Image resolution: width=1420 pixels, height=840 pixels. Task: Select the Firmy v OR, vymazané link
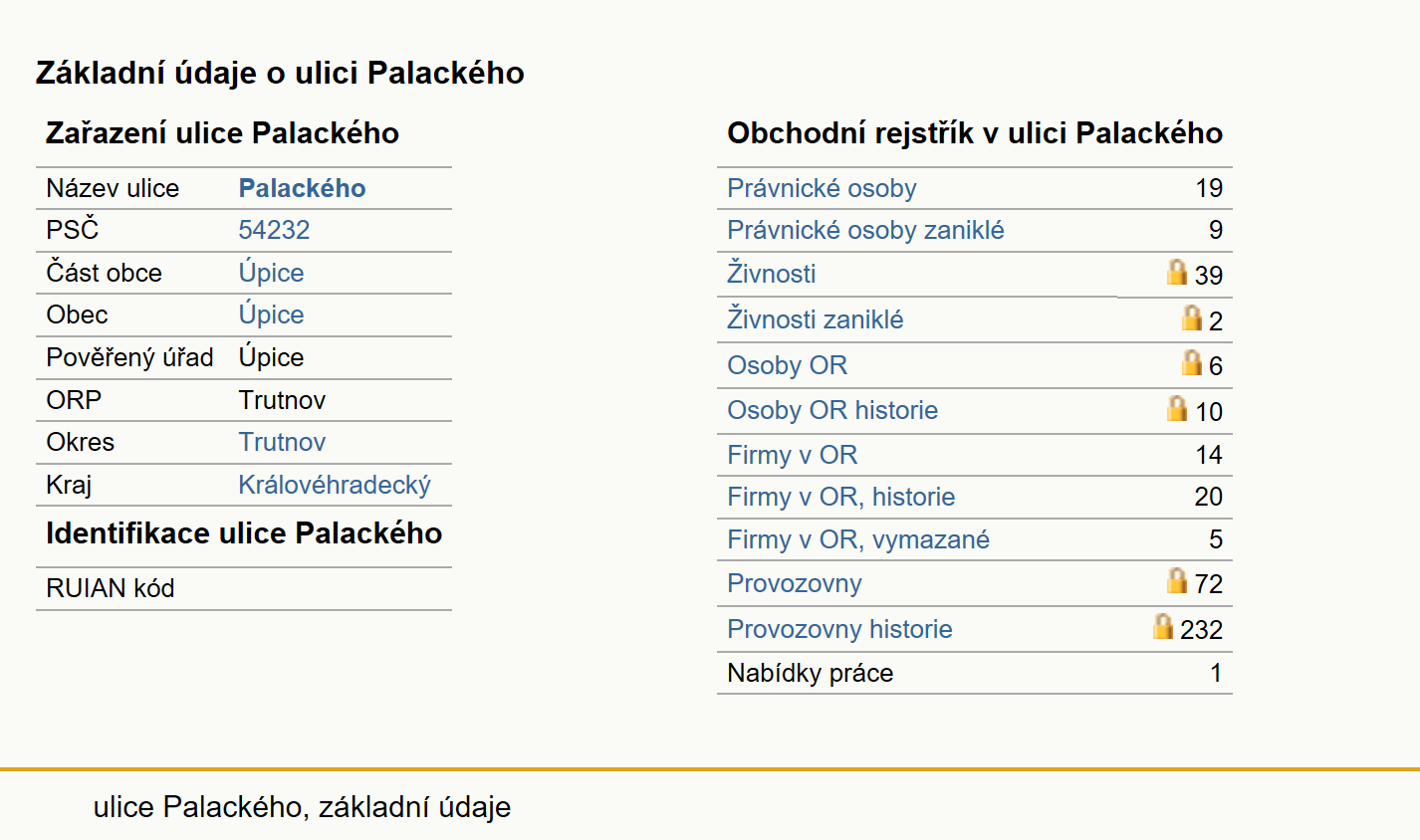point(858,539)
